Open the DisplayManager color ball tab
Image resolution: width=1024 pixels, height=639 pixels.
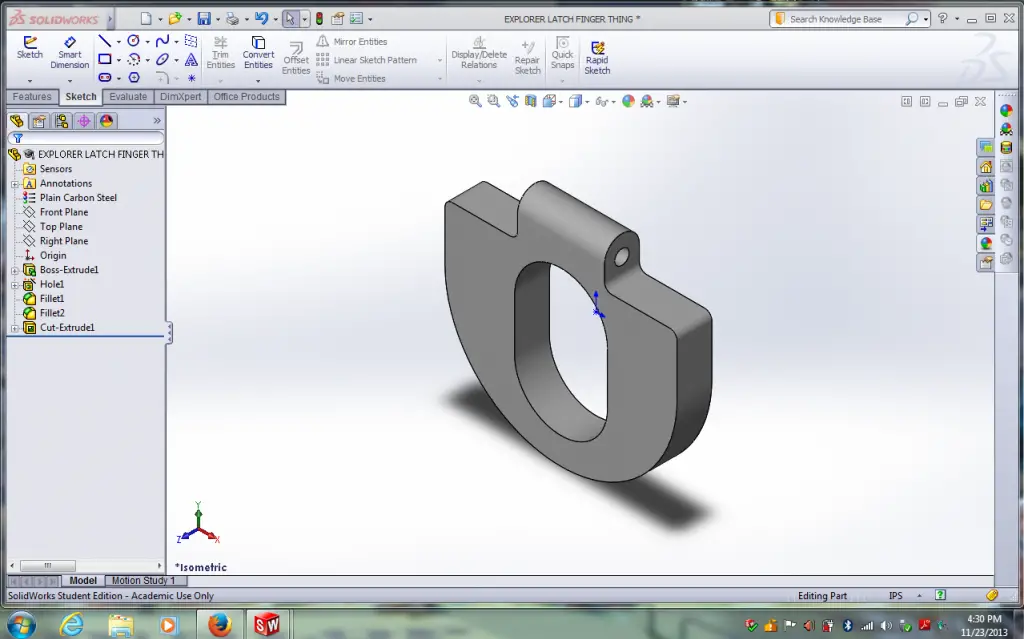106,121
